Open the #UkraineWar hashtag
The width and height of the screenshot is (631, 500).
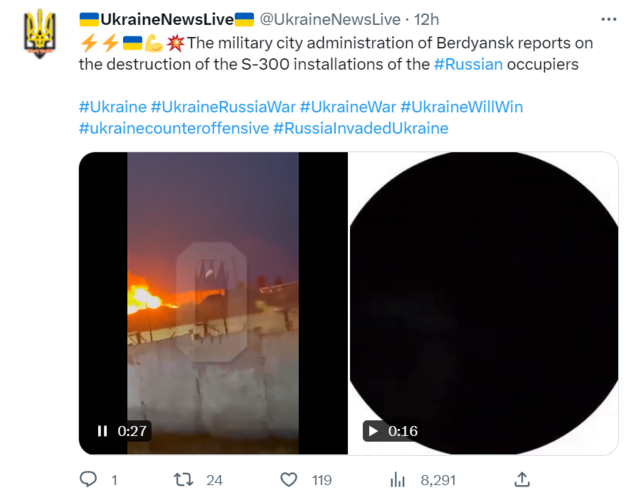tap(348, 107)
